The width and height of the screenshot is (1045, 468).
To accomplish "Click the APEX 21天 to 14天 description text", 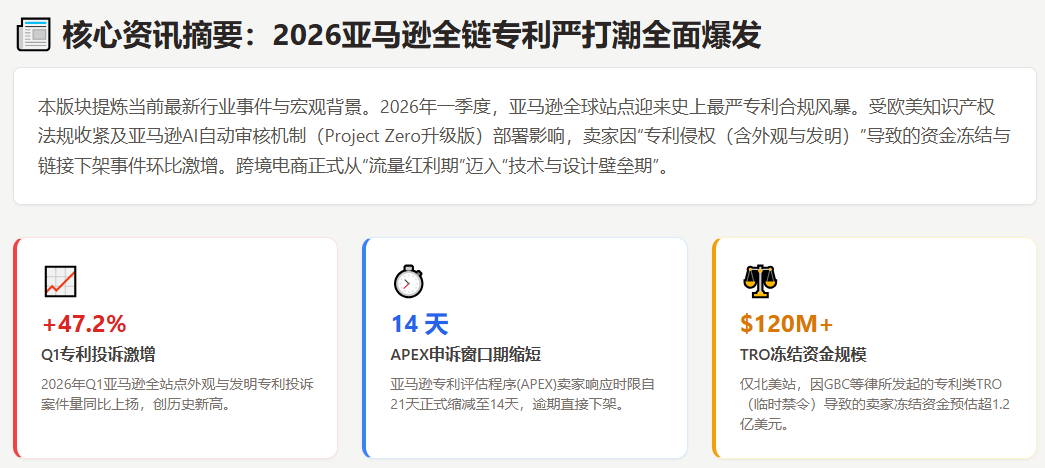I will click(522, 394).
